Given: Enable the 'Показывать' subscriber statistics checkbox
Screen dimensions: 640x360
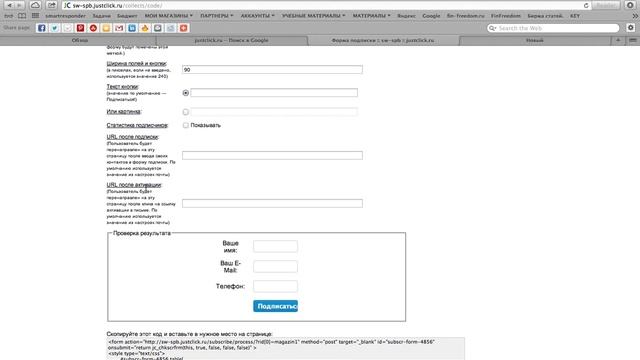Looking at the screenshot, I should [186, 125].
